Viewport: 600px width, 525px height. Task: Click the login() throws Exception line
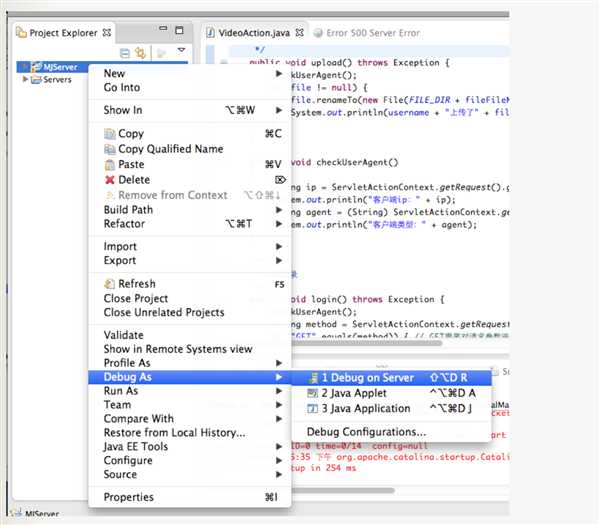point(367,299)
